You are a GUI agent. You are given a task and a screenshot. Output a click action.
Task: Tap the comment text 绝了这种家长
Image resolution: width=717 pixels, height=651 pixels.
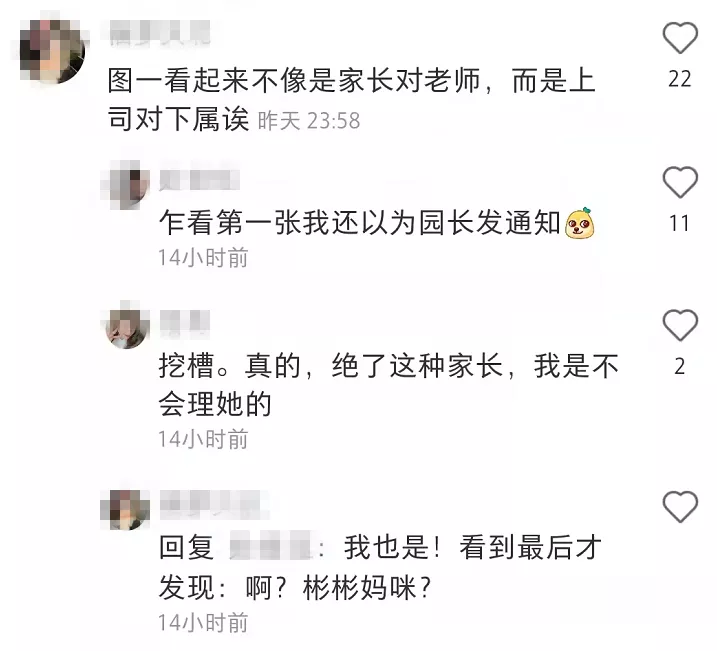[417, 366]
